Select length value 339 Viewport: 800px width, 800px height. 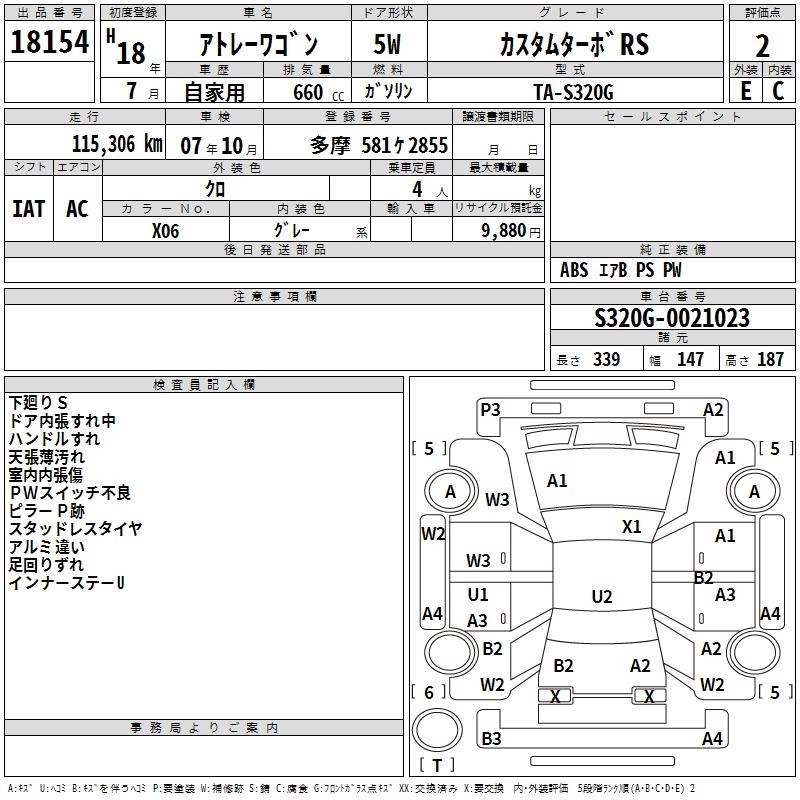[607, 360]
